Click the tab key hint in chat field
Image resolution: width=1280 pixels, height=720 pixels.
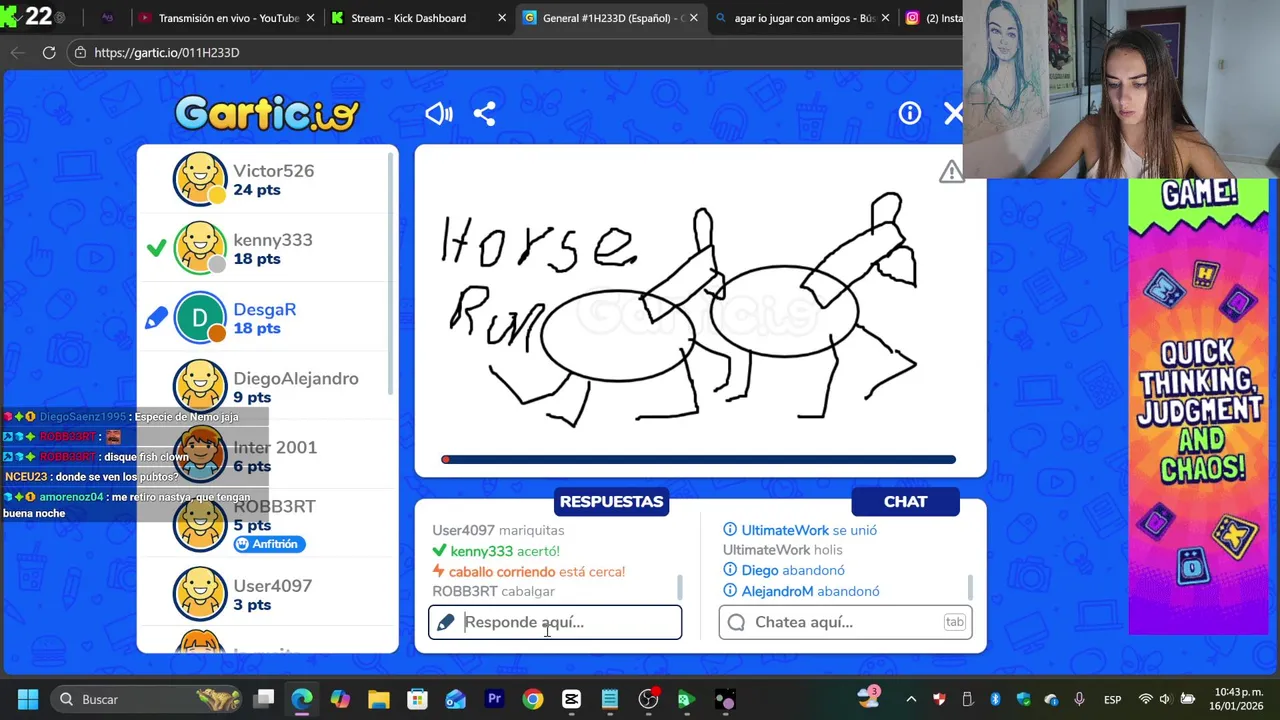(954, 622)
